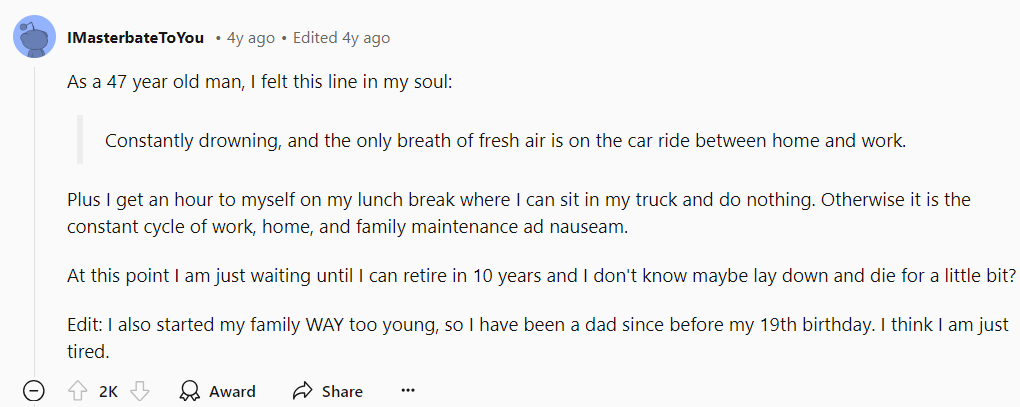Click the Award button label
The image size is (1020, 407).
(x=232, y=391)
